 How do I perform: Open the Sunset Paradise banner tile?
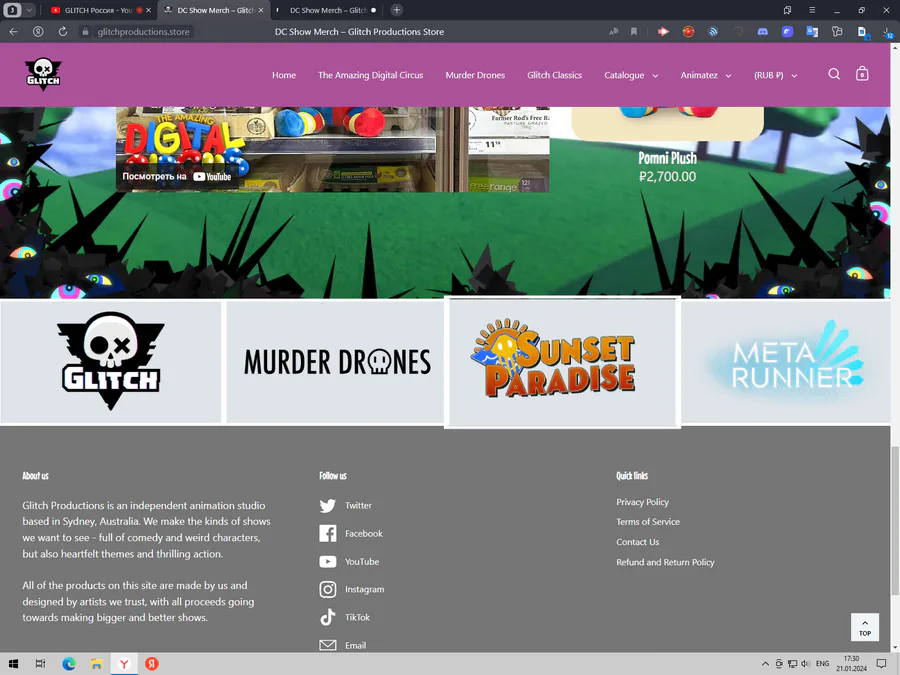tap(562, 362)
